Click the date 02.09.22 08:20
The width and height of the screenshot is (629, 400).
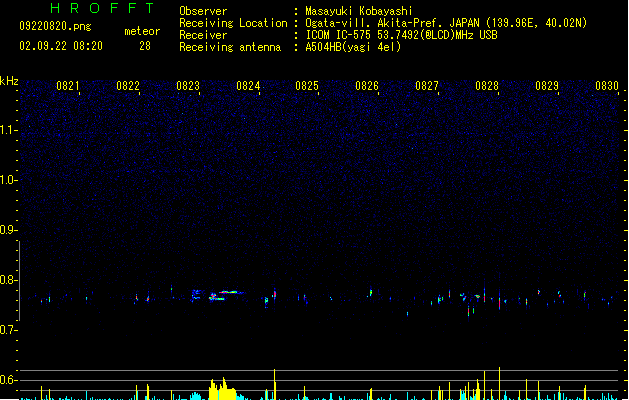tap(61, 46)
